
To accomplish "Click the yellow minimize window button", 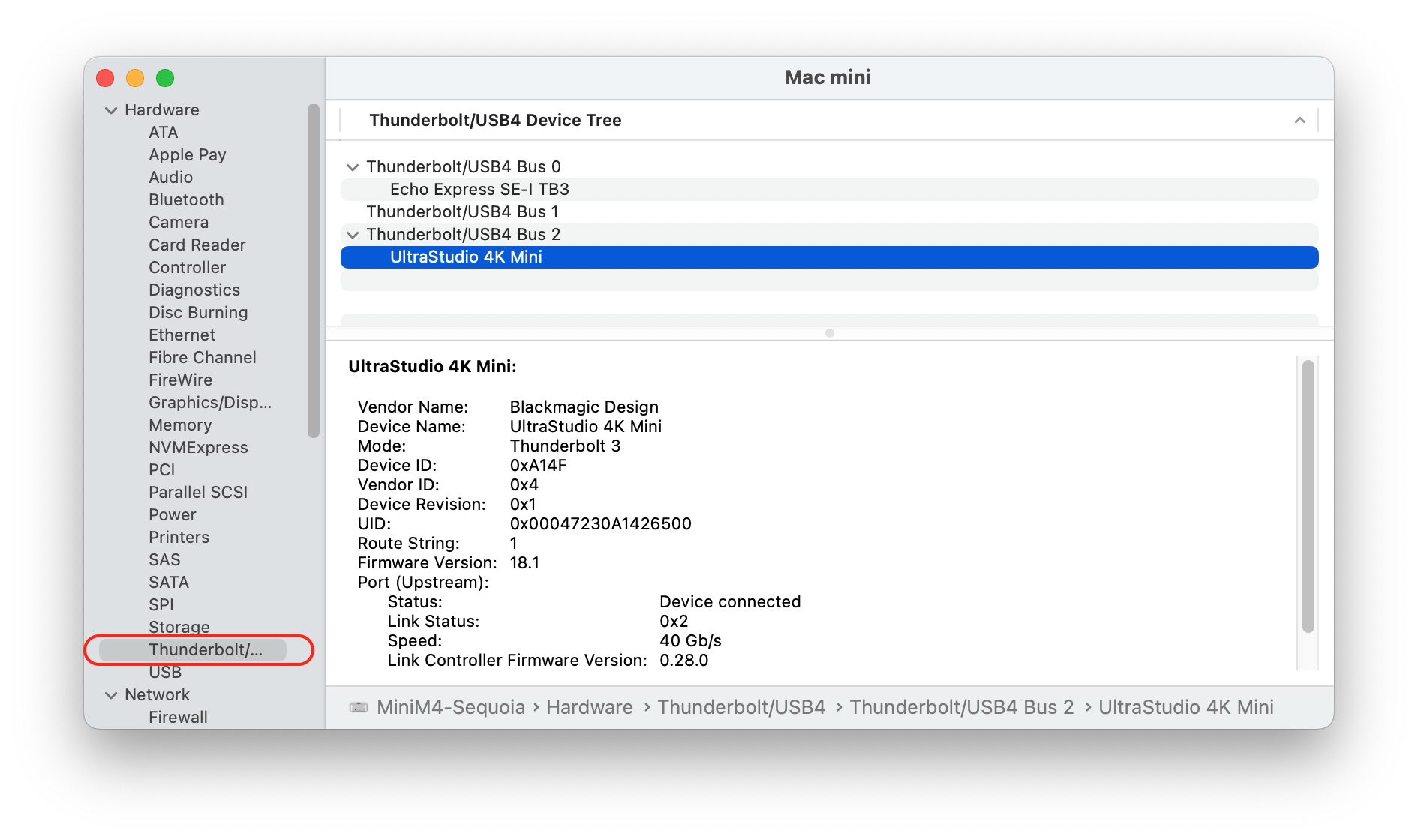I will click(x=135, y=78).
